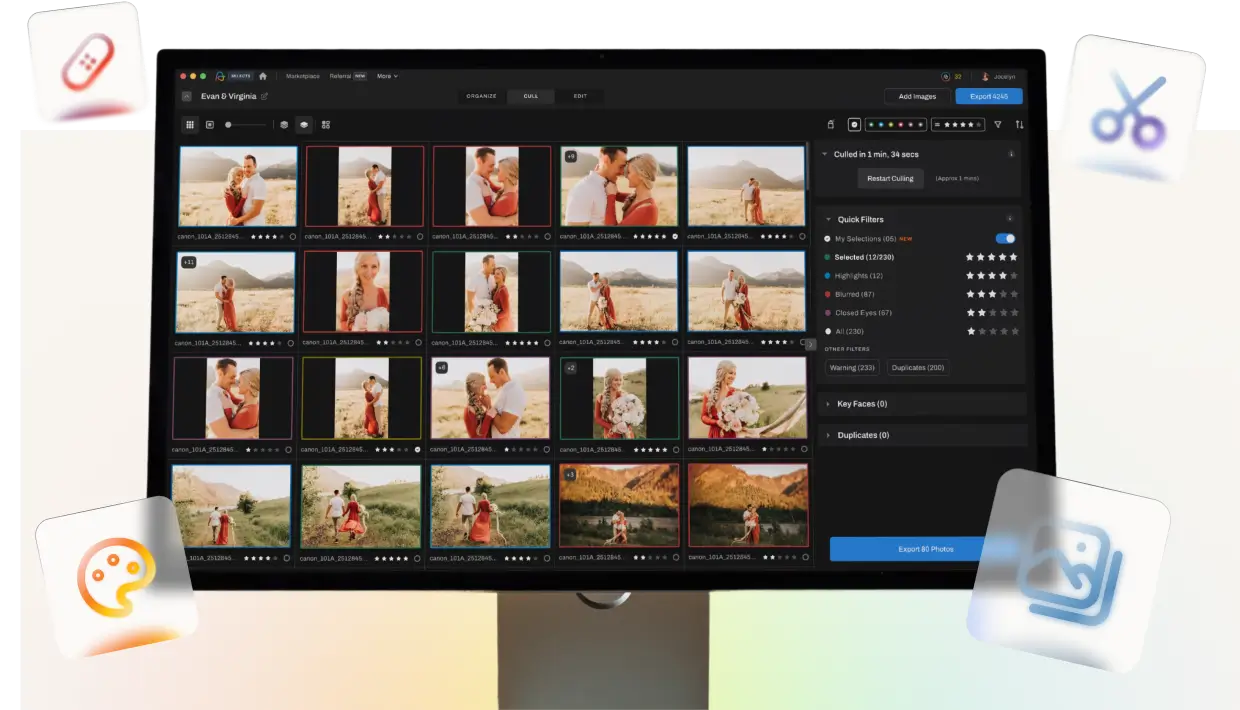
Task: Toggle the checkmark selection filter icon
Action: [854, 124]
